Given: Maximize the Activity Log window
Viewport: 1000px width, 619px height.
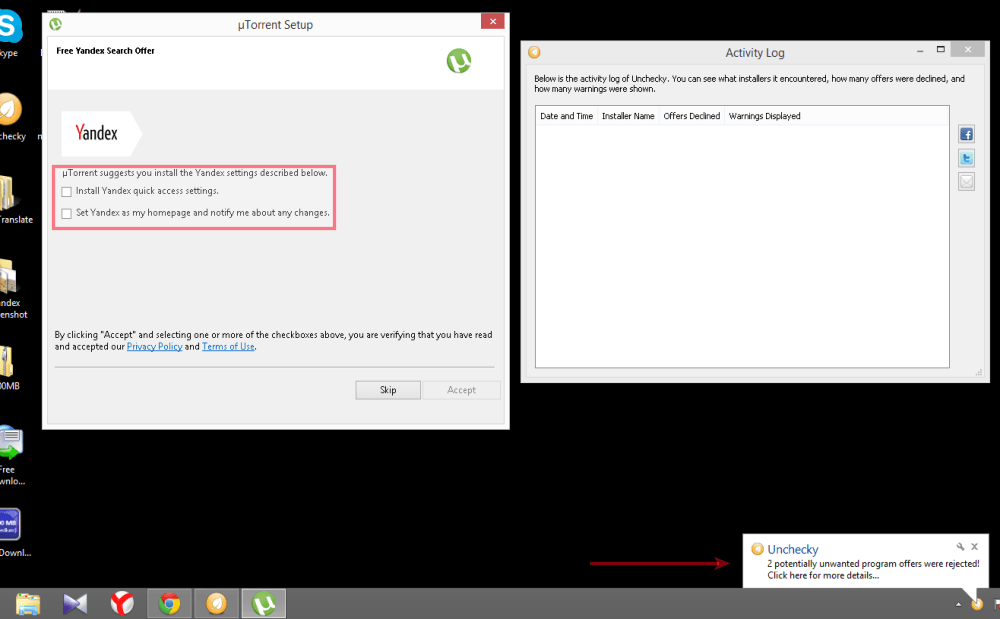Looking at the screenshot, I should [940, 50].
